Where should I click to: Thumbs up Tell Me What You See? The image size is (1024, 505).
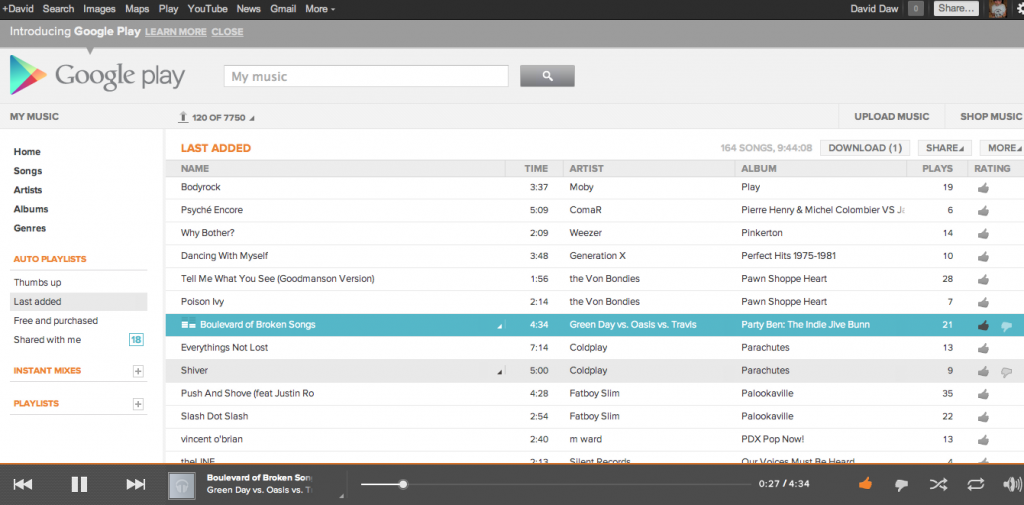[983, 280]
